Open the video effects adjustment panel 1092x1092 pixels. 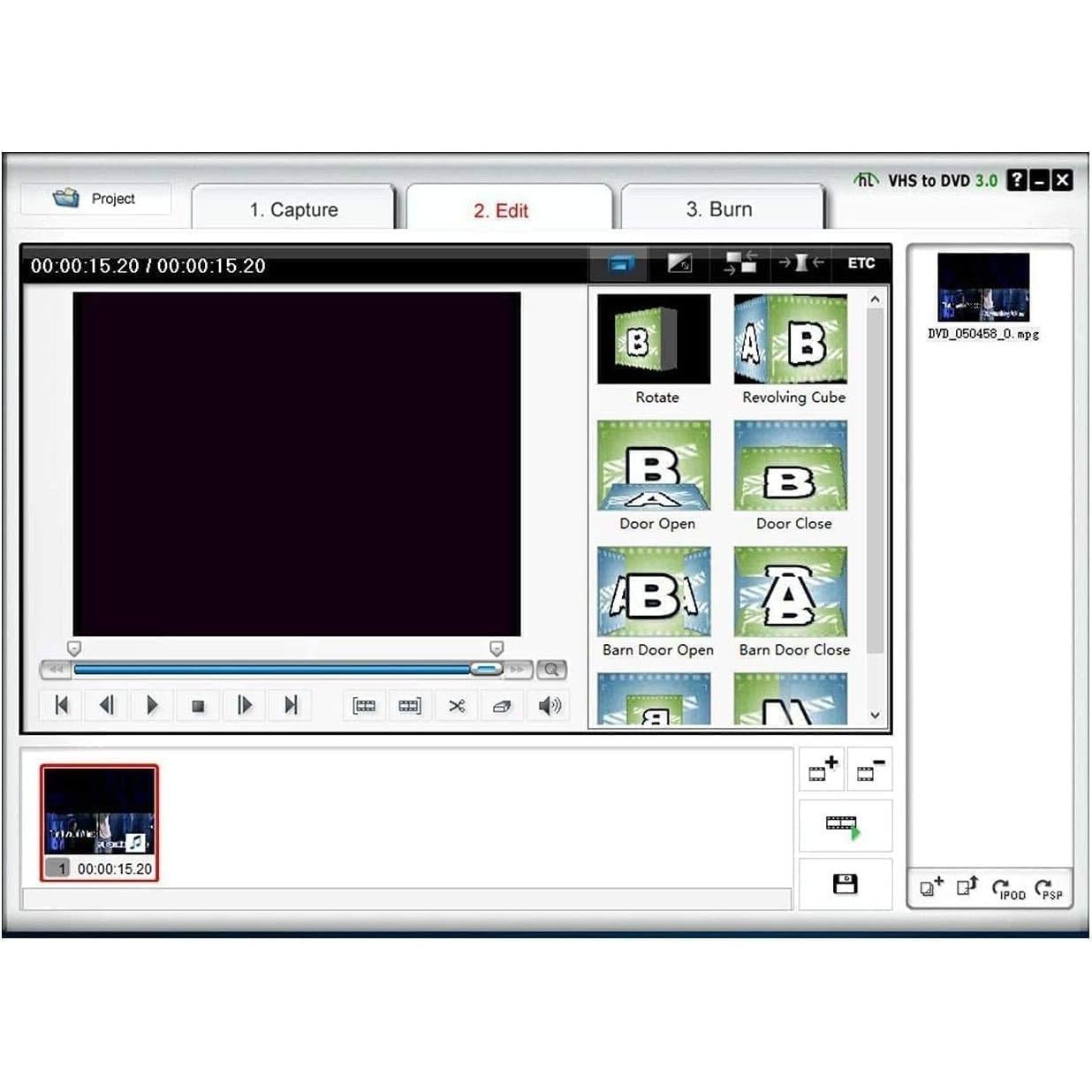click(680, 263)
